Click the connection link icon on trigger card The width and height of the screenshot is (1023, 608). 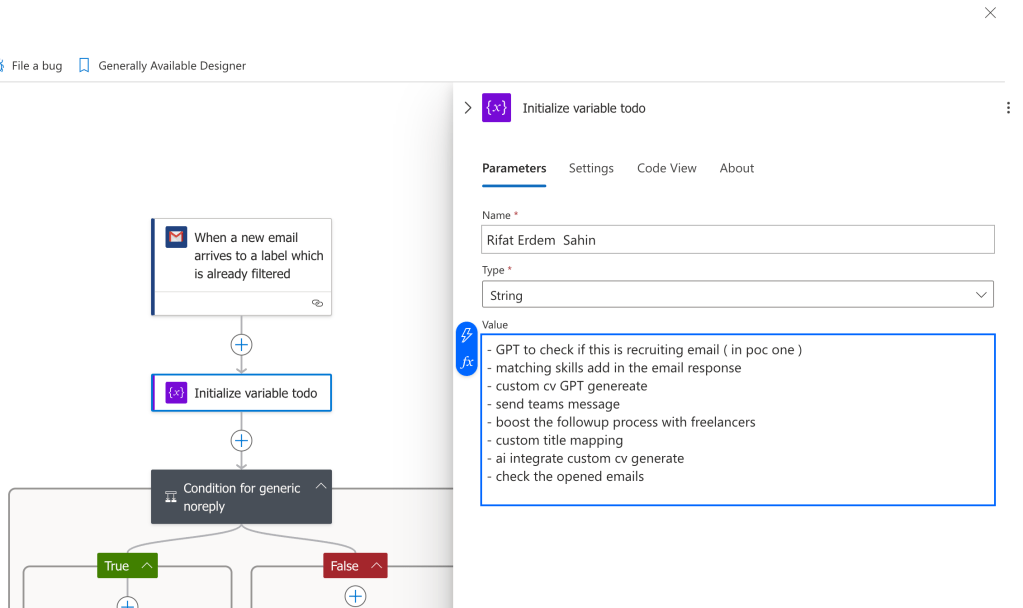click(x=317, y=303)
